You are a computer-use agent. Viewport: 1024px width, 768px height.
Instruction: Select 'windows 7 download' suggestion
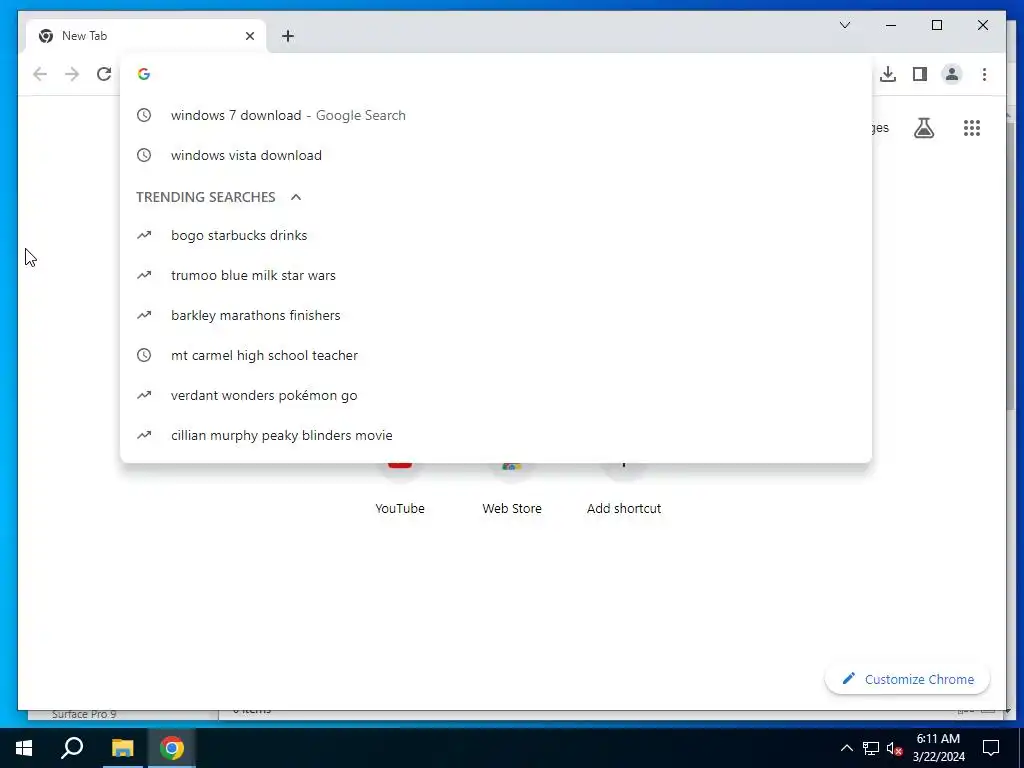[496, 116]
